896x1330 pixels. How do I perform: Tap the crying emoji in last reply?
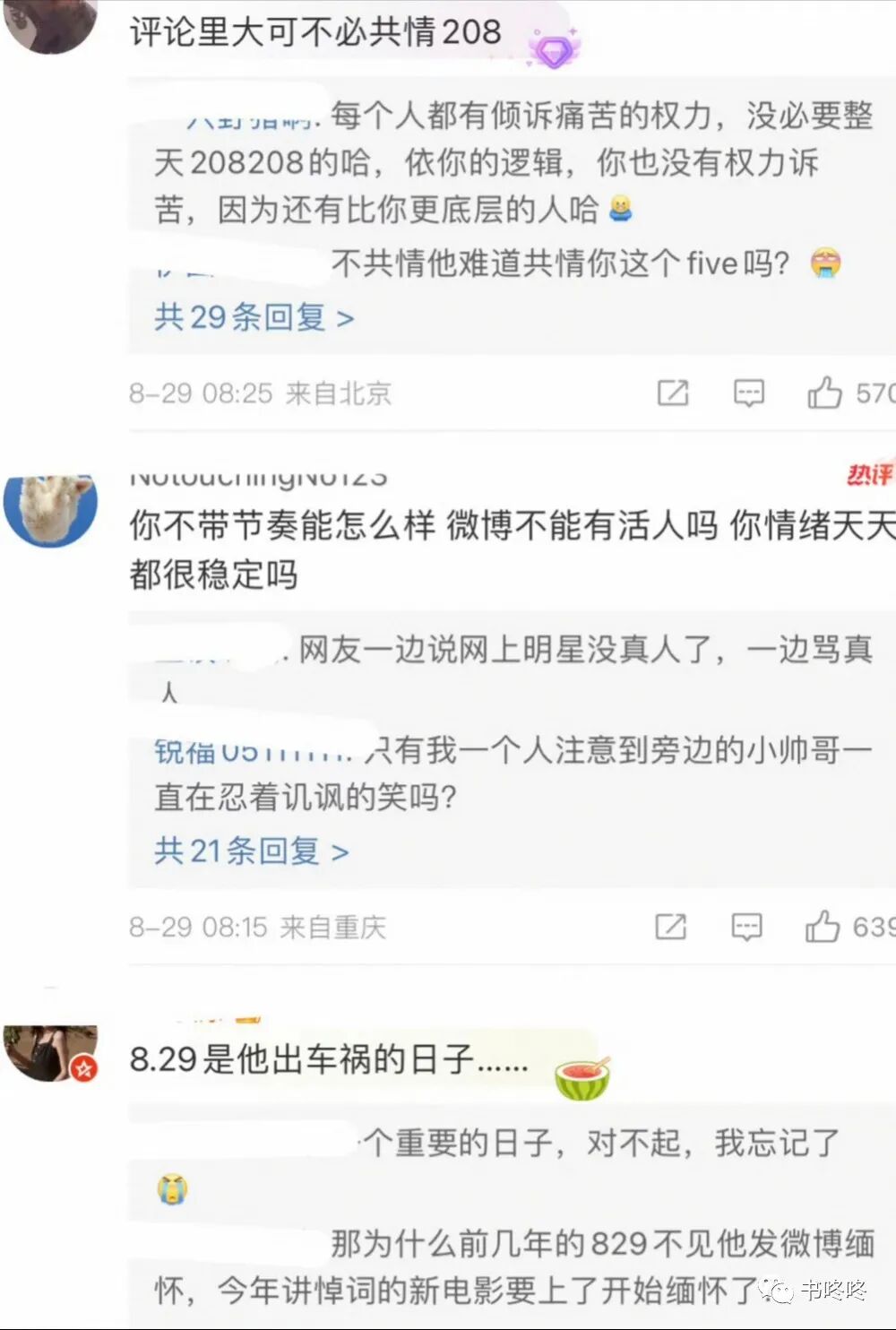click(171, 1189)
